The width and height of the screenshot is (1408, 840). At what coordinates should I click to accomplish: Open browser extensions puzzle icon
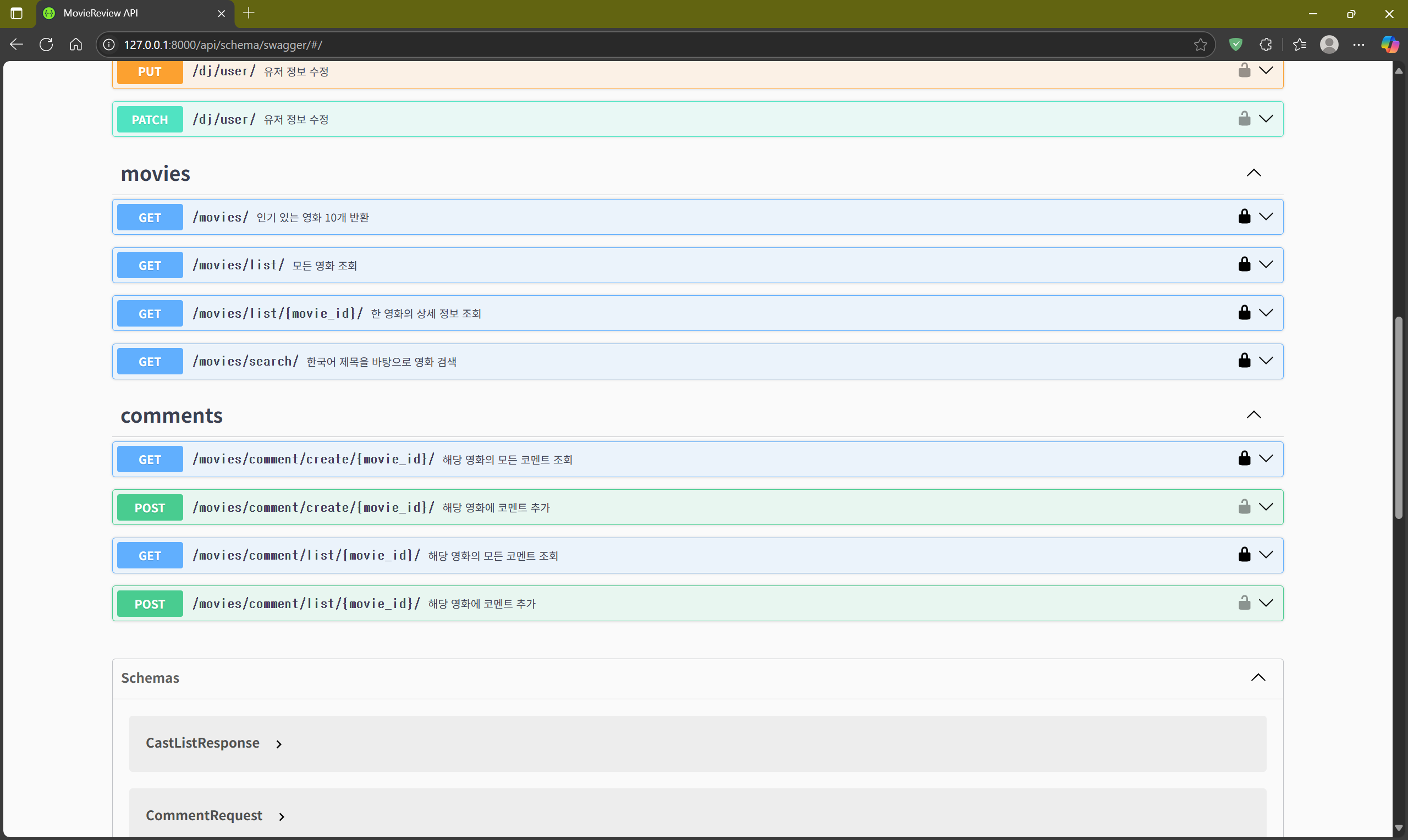click(1266, 45)
